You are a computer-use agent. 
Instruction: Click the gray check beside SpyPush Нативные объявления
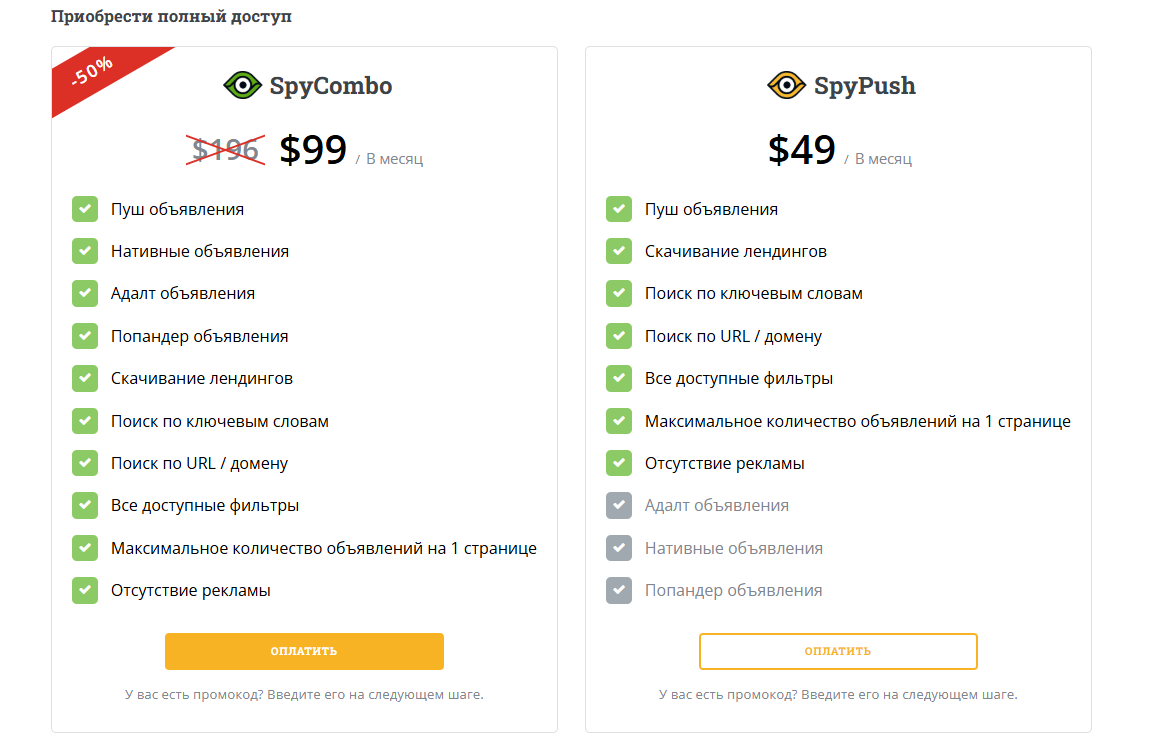coord(619,548)
